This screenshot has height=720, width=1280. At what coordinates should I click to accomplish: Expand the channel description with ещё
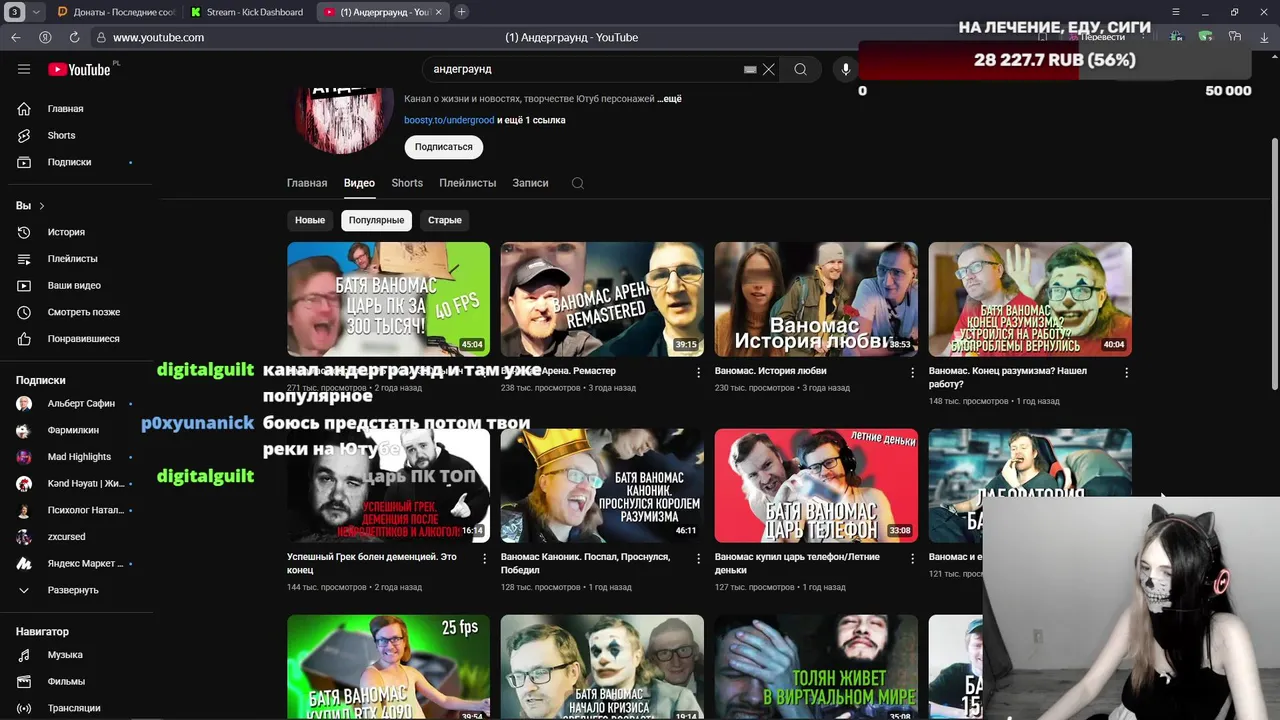pyautogui.click(x=671, y=99)
